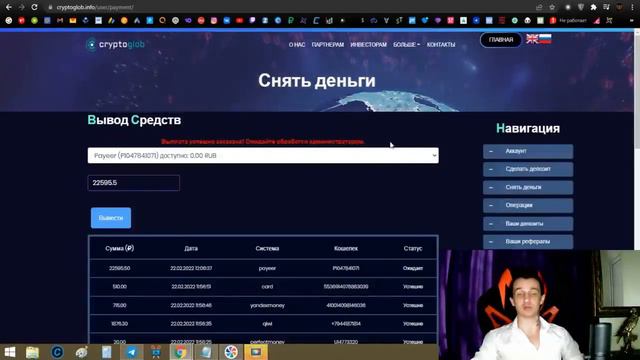Open the 'Не работает' bookmark

pos(569,20)
